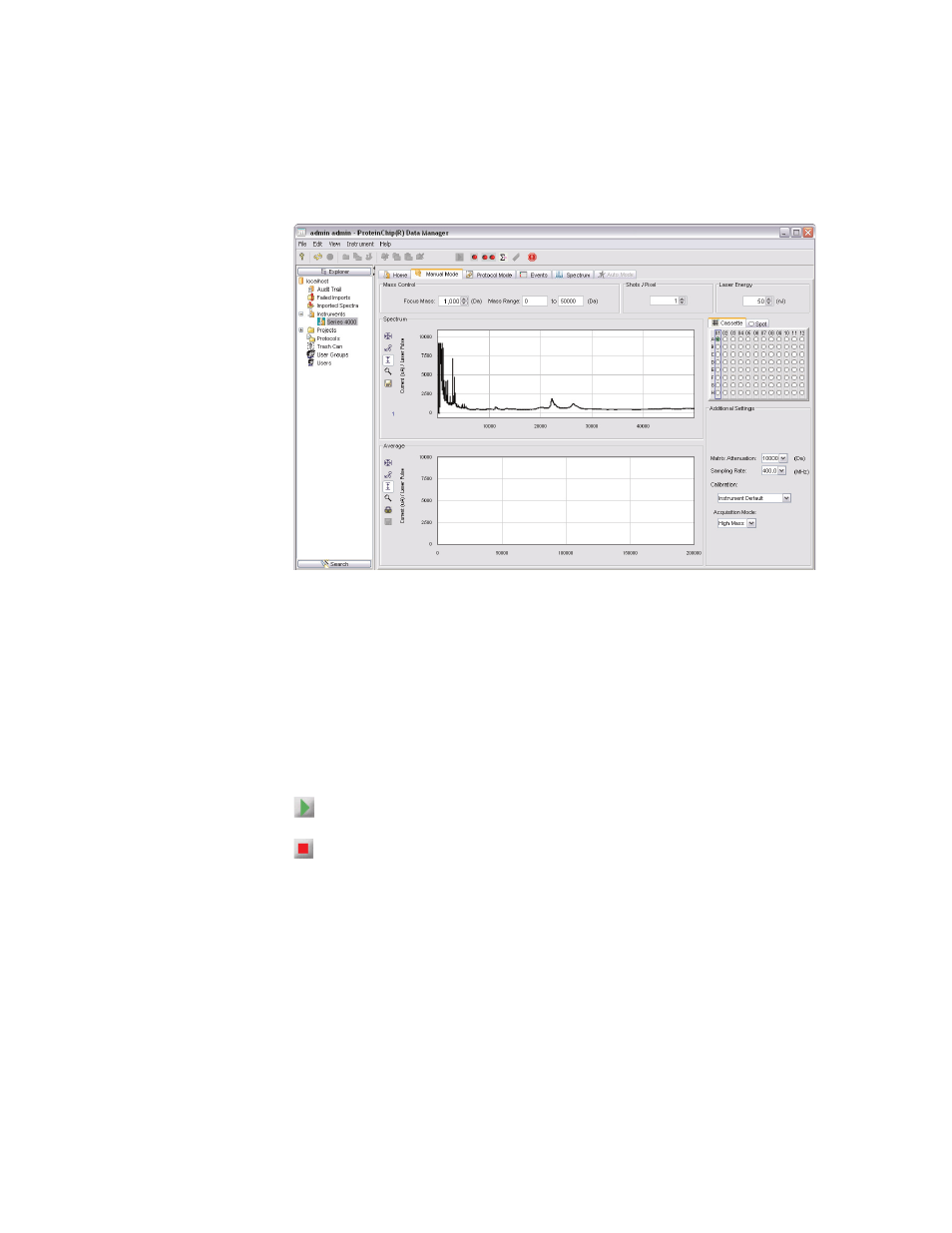The image size is (952, 1233).
Task: Open the Acquisition Mode High Mass dropdown
Action: (751, 523)
